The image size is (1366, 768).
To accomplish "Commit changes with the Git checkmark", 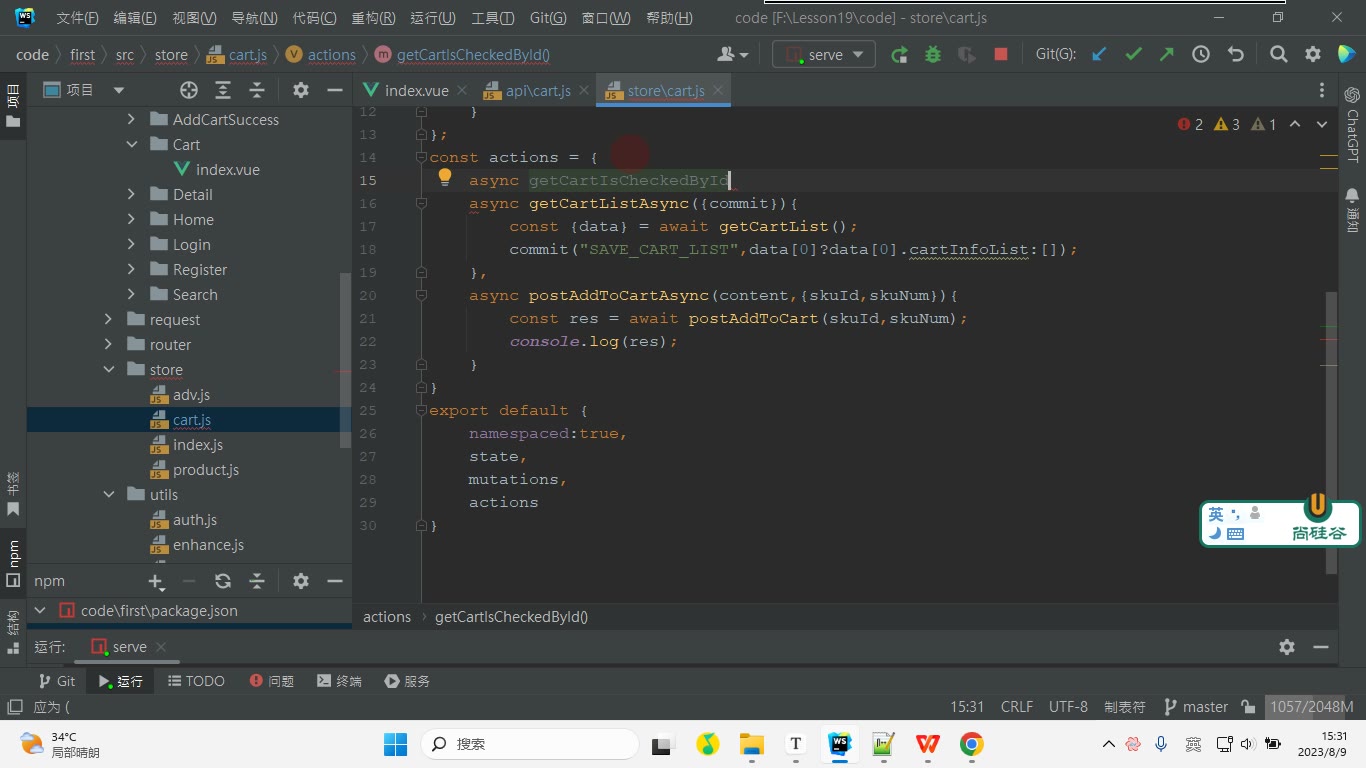I will 1133,55.
